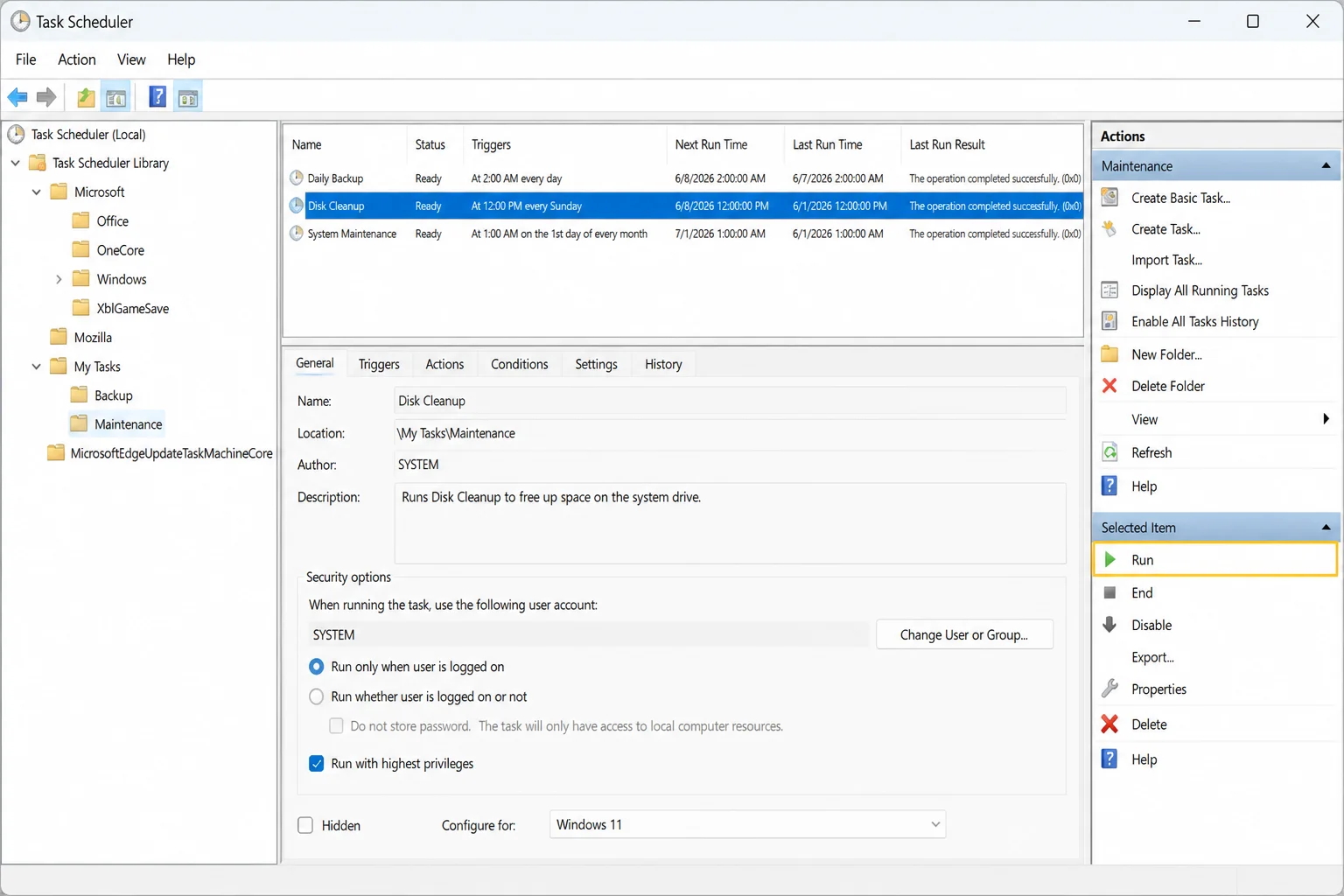
Task: Open the File menu
Action: (26, 59)
